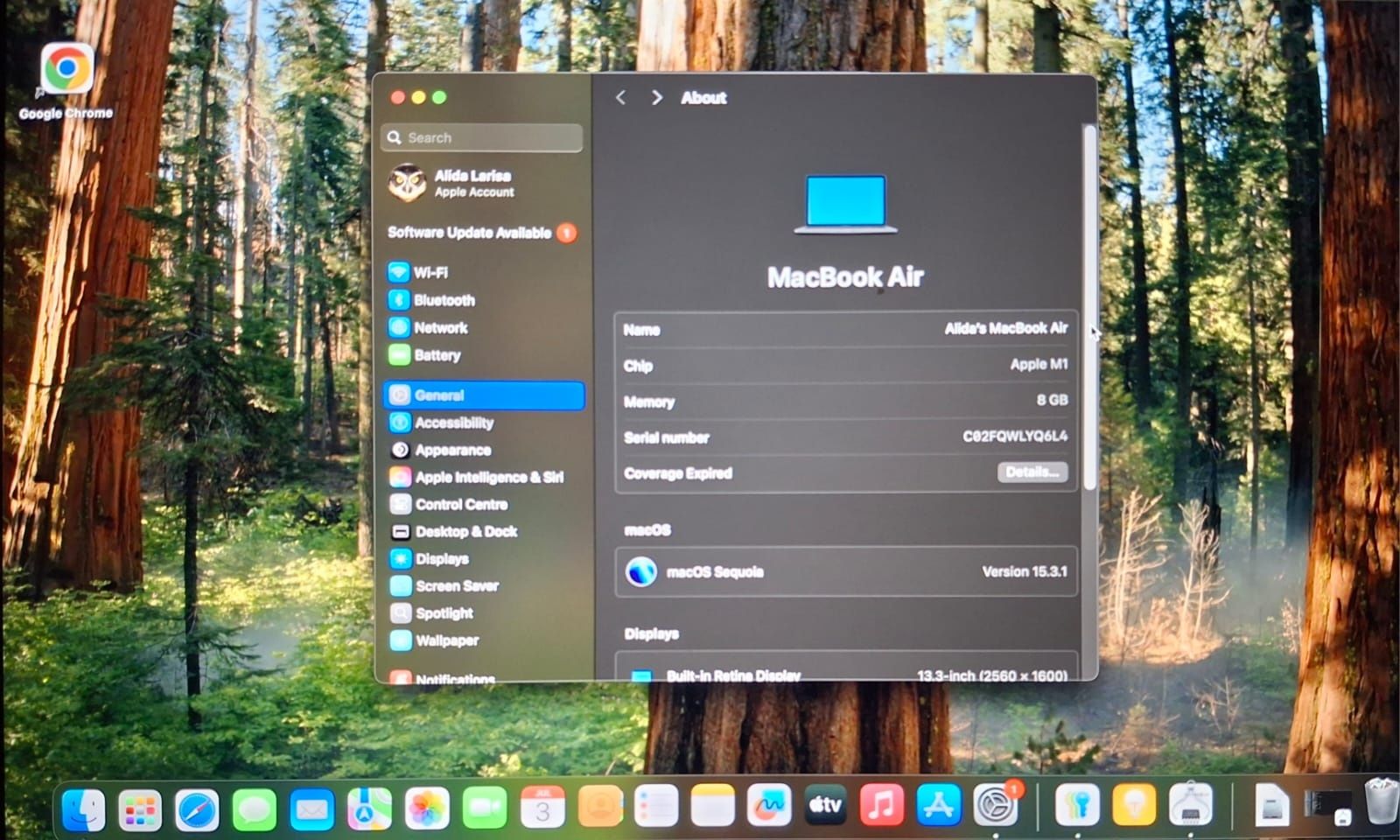
Task: Open Mail app in the dock
Action: click(x=311, y=809)
